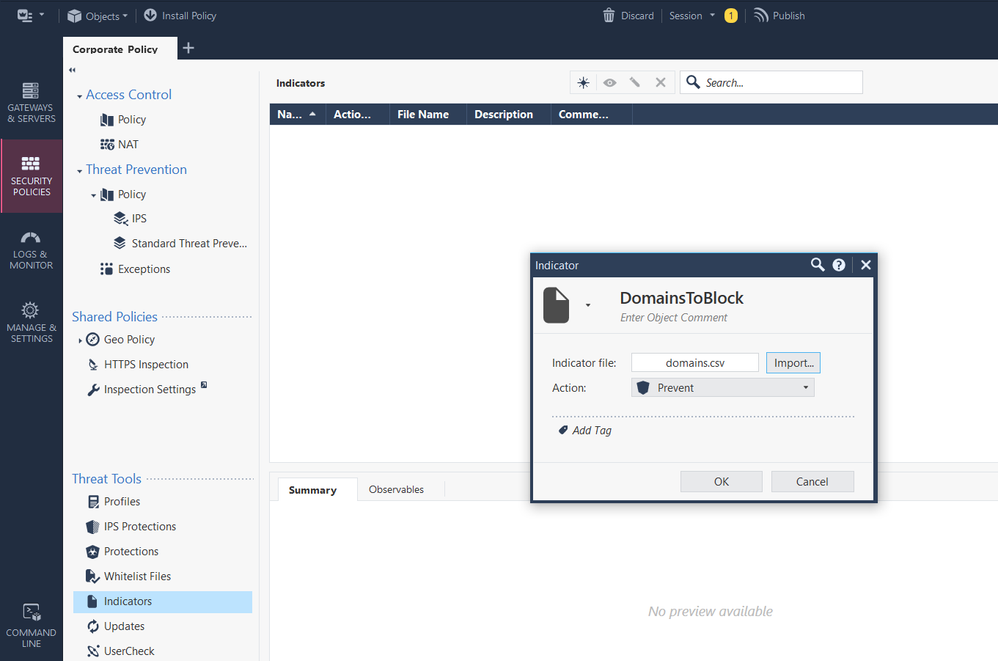Click the help icon in Indicator dialog
998x661 pixels.
[x=839, y=265]
